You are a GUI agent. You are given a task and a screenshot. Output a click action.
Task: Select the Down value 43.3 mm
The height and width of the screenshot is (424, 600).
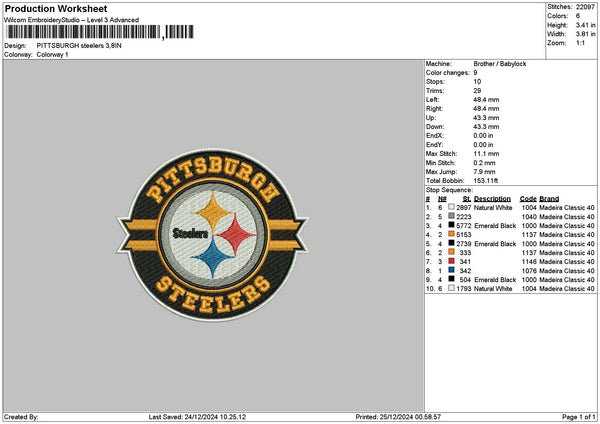pyautogui.click(x=486, y=127)
